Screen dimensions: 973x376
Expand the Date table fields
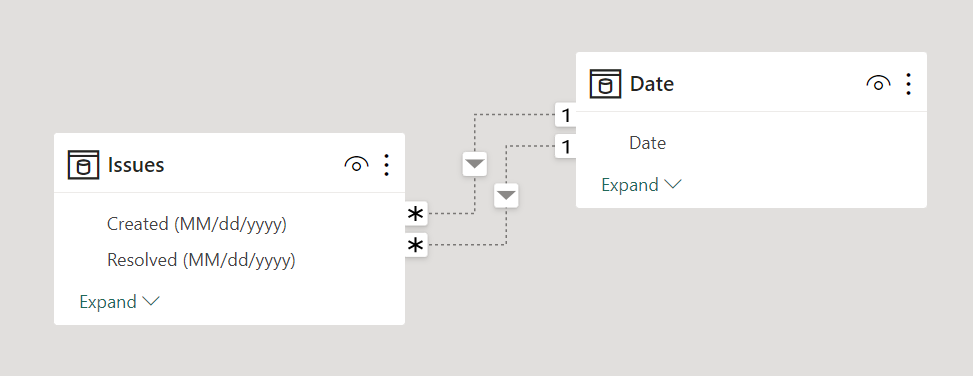click(x=642, y=185)
